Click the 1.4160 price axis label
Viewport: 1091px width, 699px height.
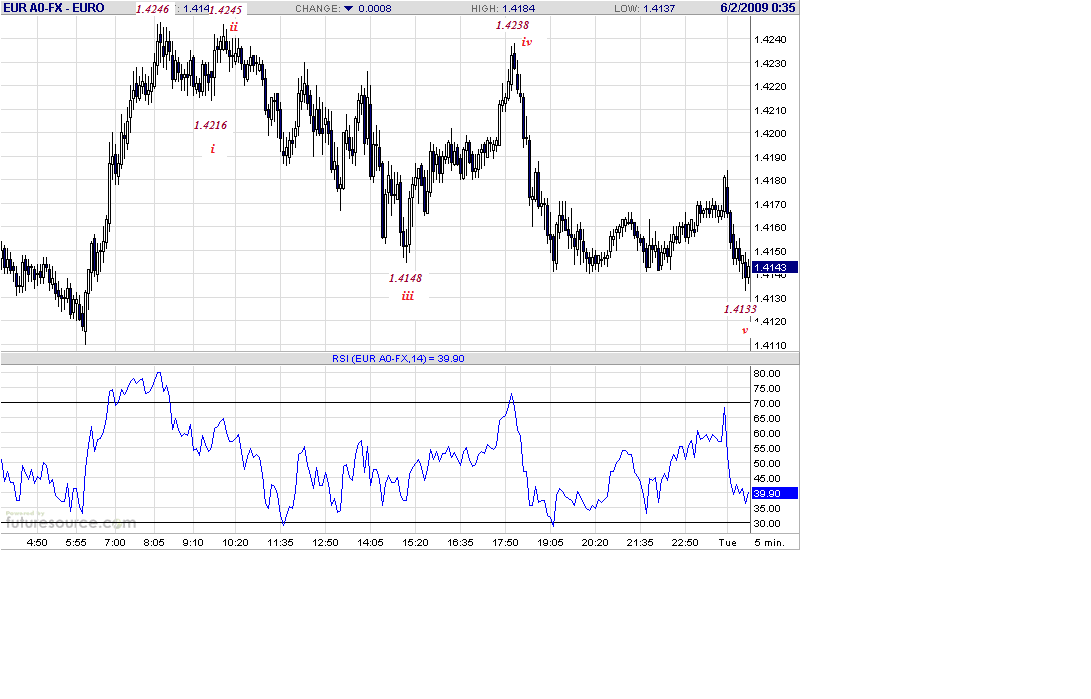(x=770, y=227)
